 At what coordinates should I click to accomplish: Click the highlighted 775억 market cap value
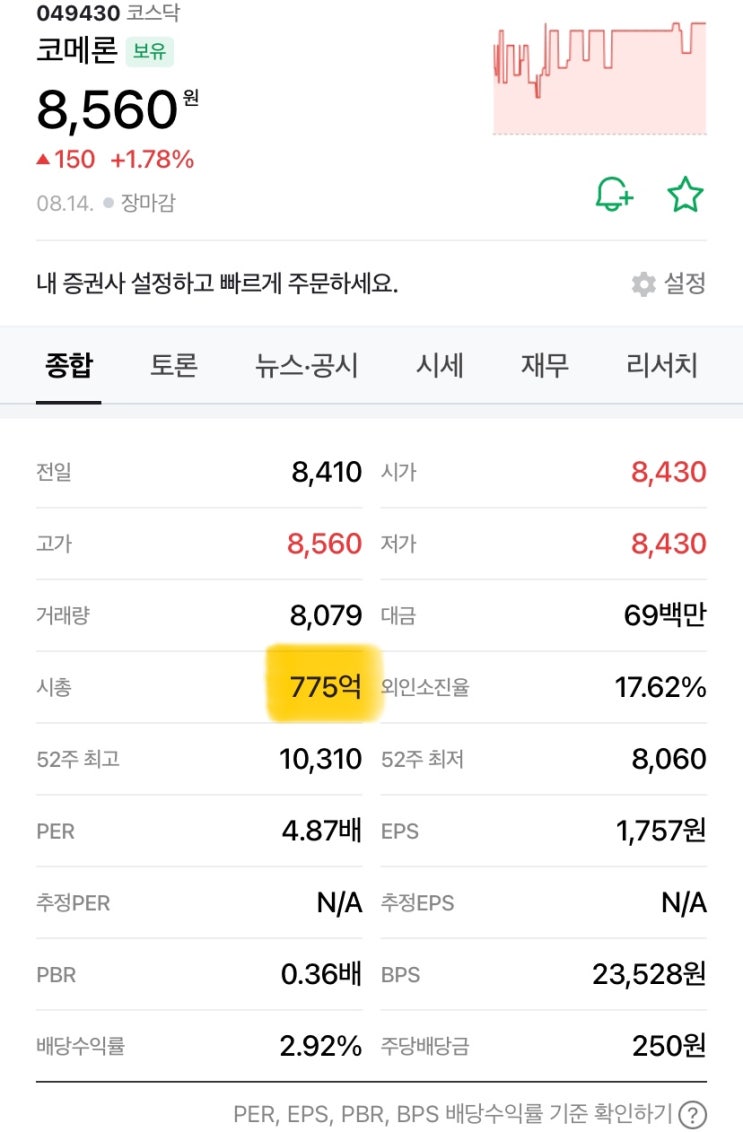click(325, 687)
